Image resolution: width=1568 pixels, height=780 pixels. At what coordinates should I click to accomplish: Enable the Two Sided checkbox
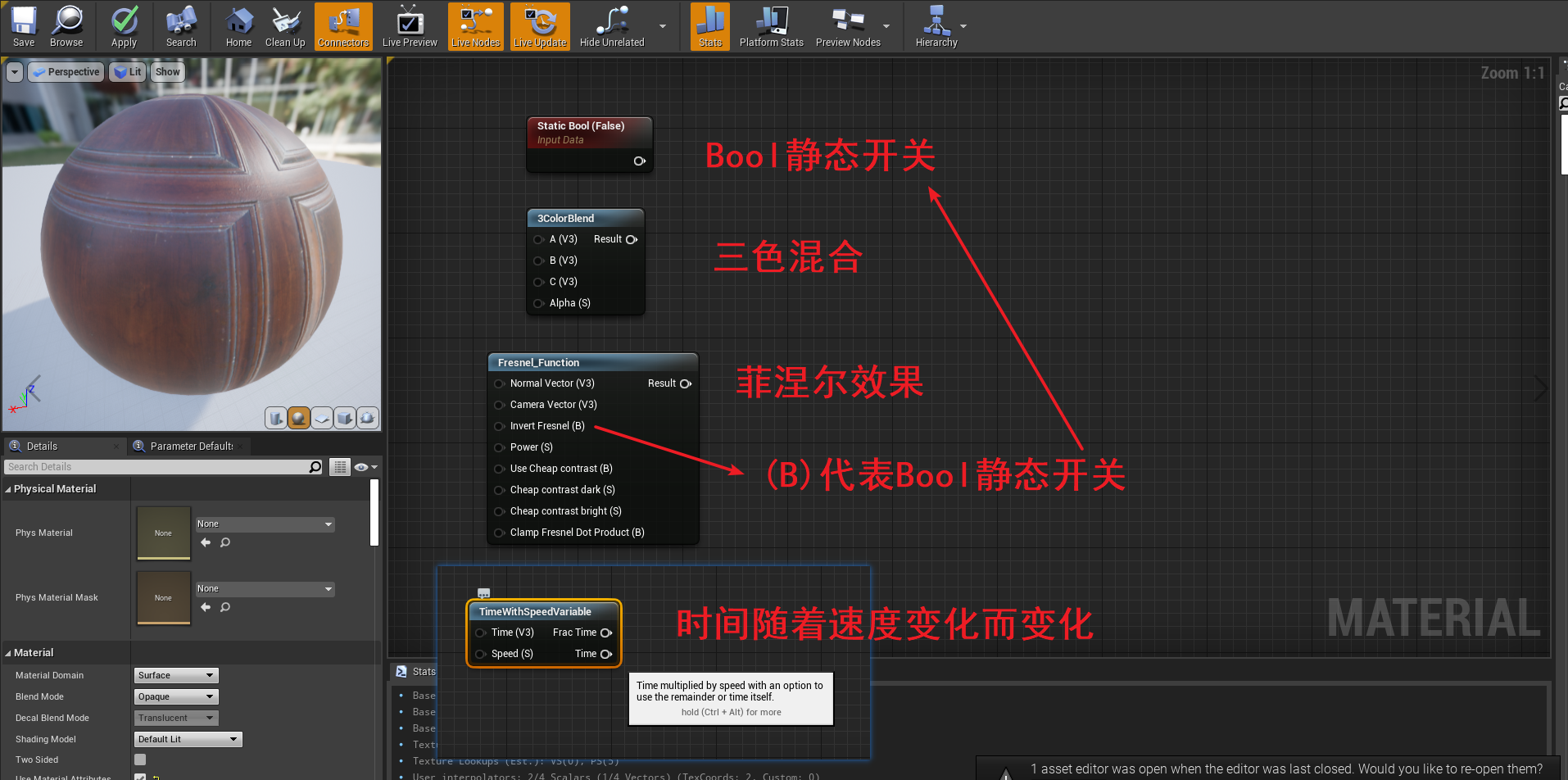[139, 760]
